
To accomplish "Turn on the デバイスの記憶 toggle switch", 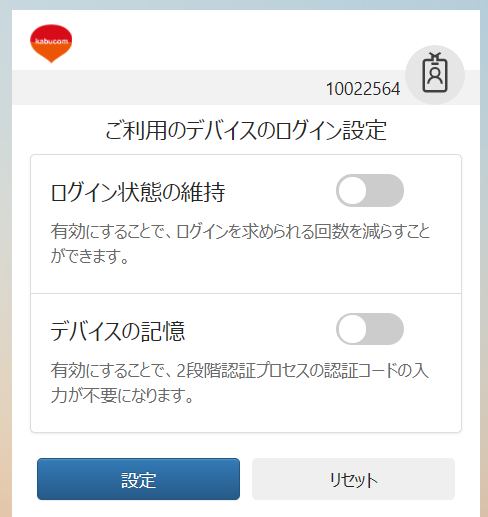I will pos(370,329).
